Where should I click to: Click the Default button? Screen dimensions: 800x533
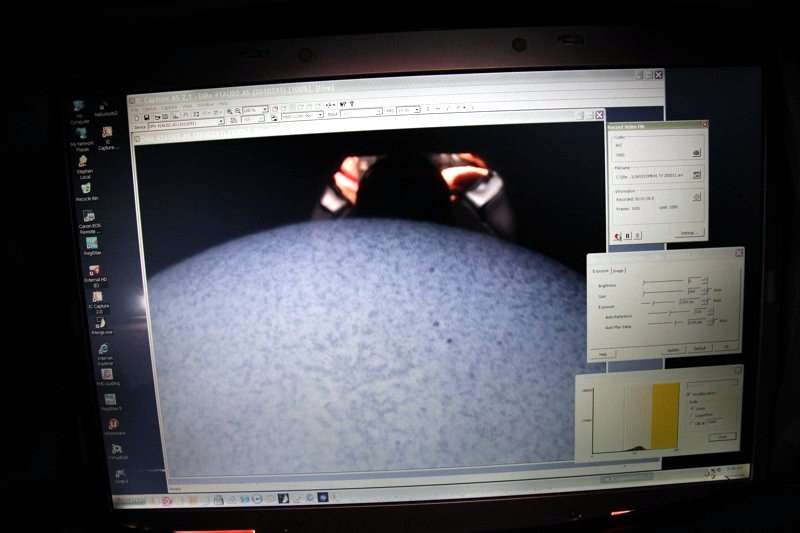[699, 348]
